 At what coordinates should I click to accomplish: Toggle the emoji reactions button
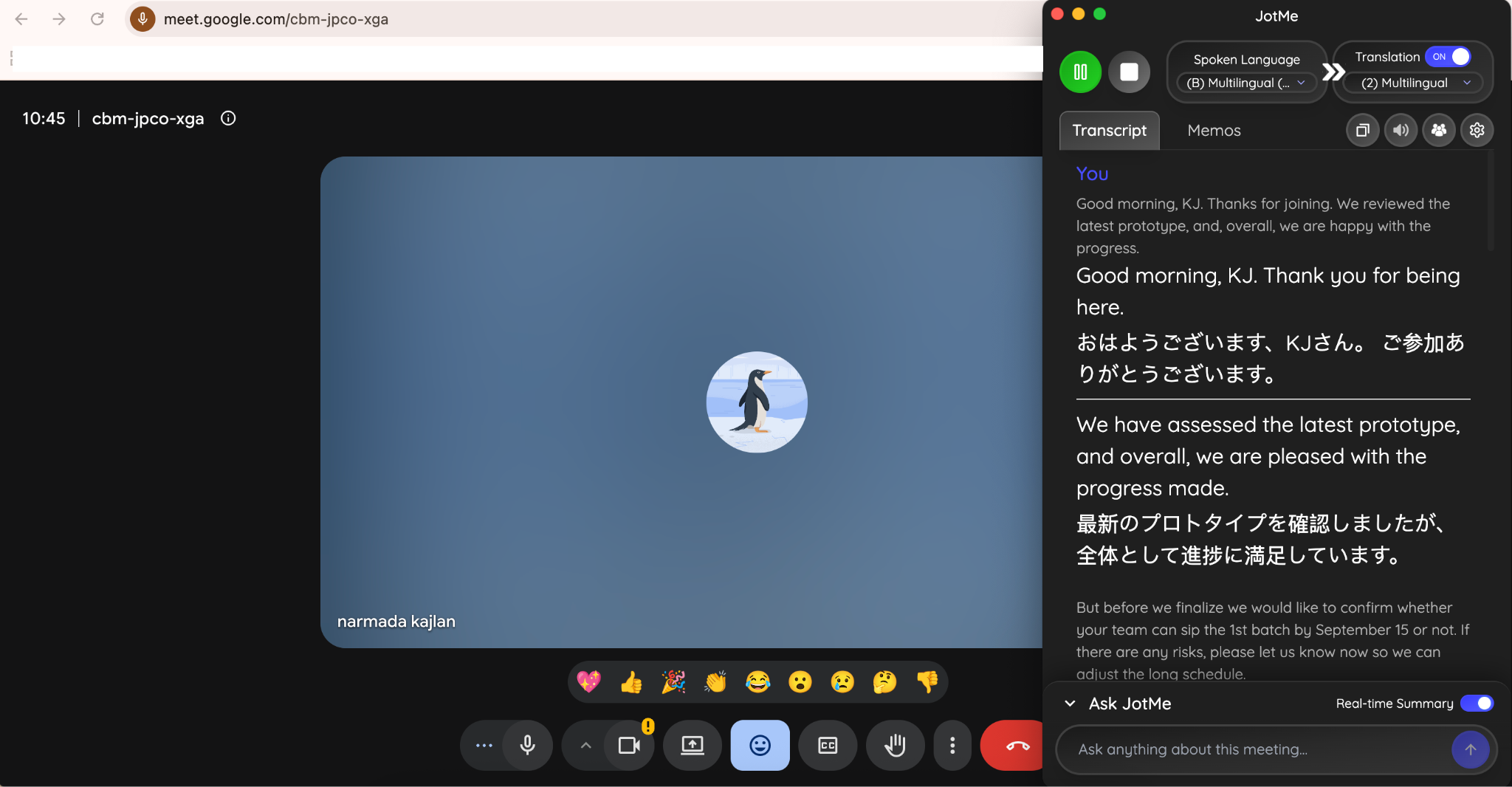click(x=760, y=746)
